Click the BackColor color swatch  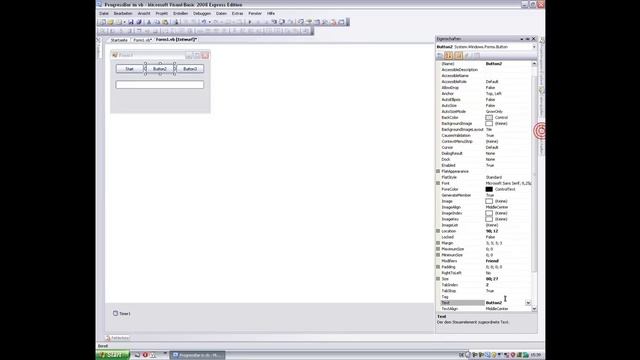pos(489,118)
